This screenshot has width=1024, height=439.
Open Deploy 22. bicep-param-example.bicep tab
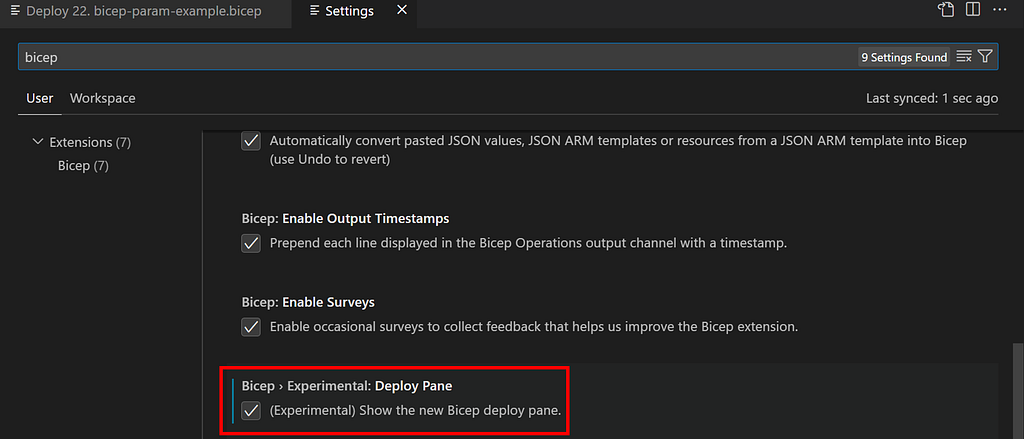[143, 11]
